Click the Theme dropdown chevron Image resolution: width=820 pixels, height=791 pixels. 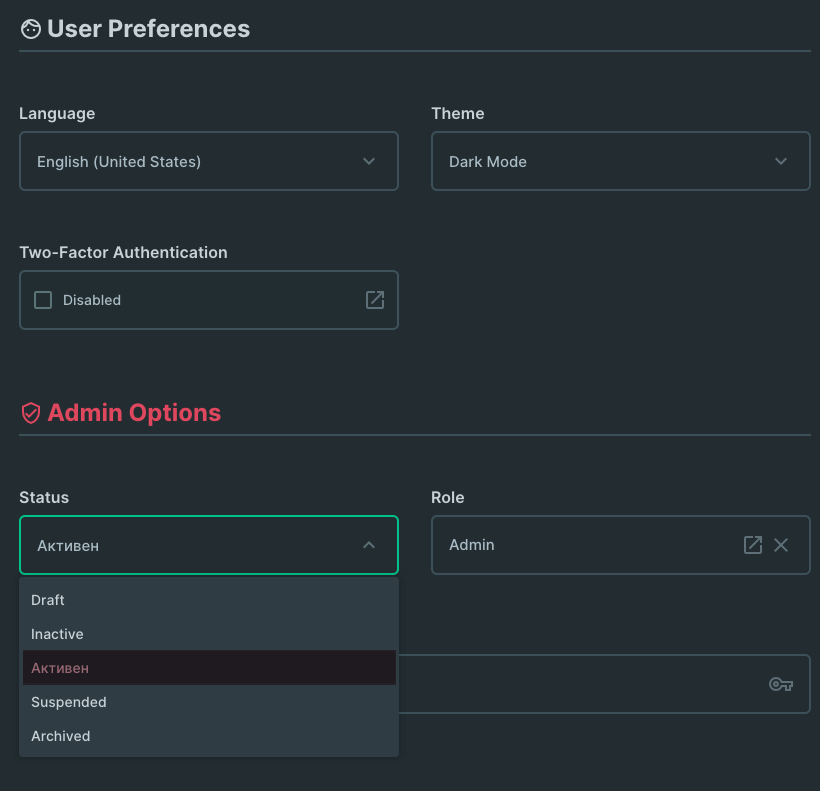tap(781, 161)
